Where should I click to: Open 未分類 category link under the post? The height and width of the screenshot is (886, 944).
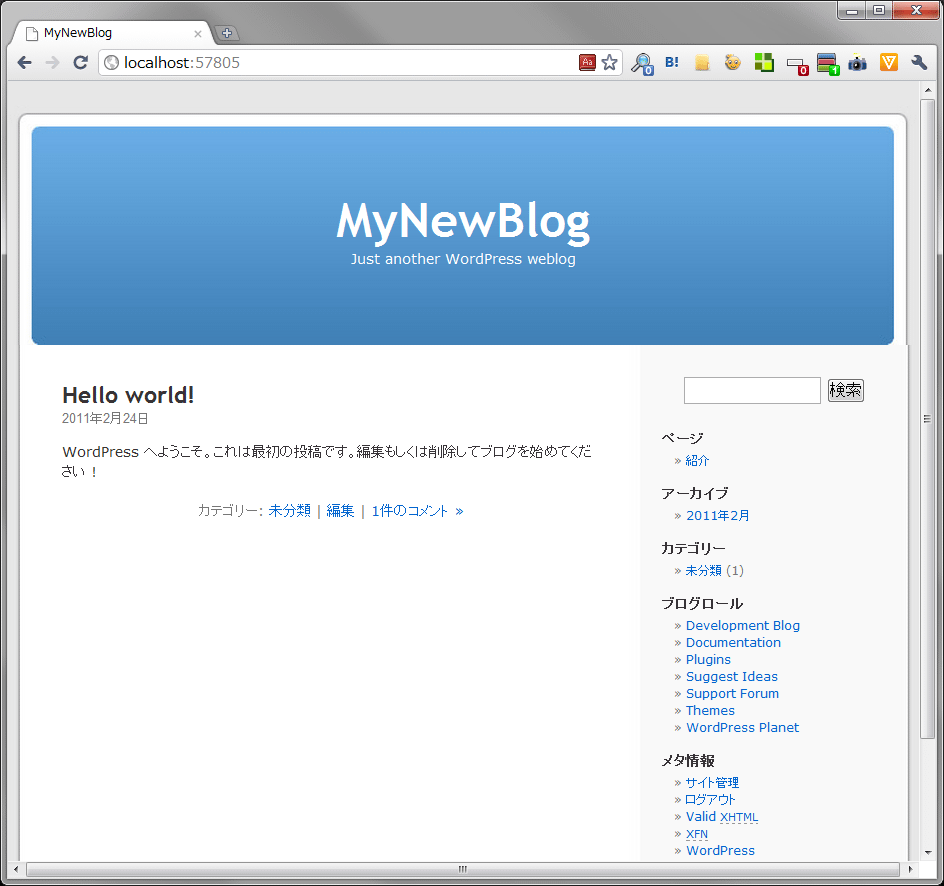(x=290, y=511)
